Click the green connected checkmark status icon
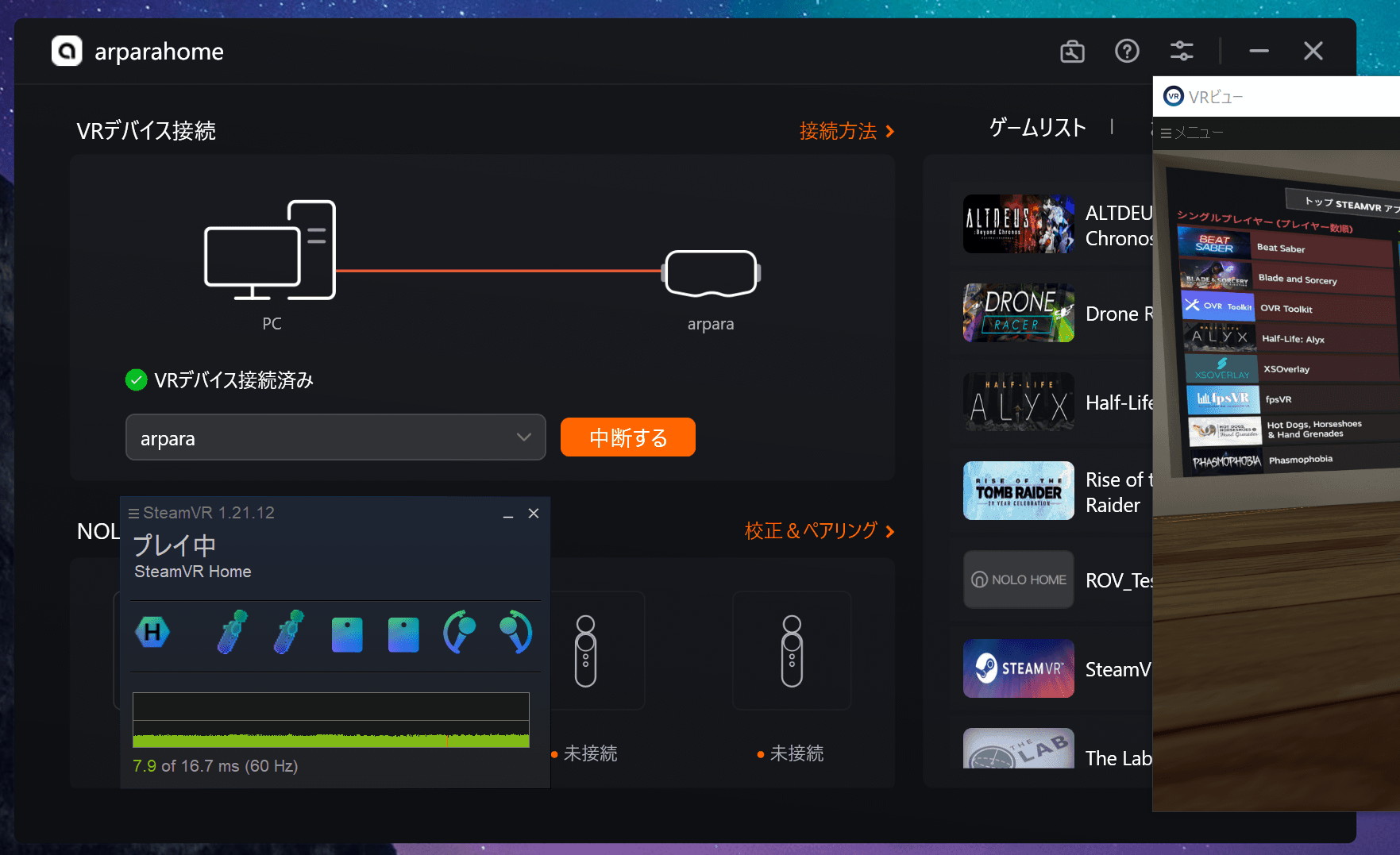Image resolution: width=1400 pixels, height=855 pixels. click(137, 380)
